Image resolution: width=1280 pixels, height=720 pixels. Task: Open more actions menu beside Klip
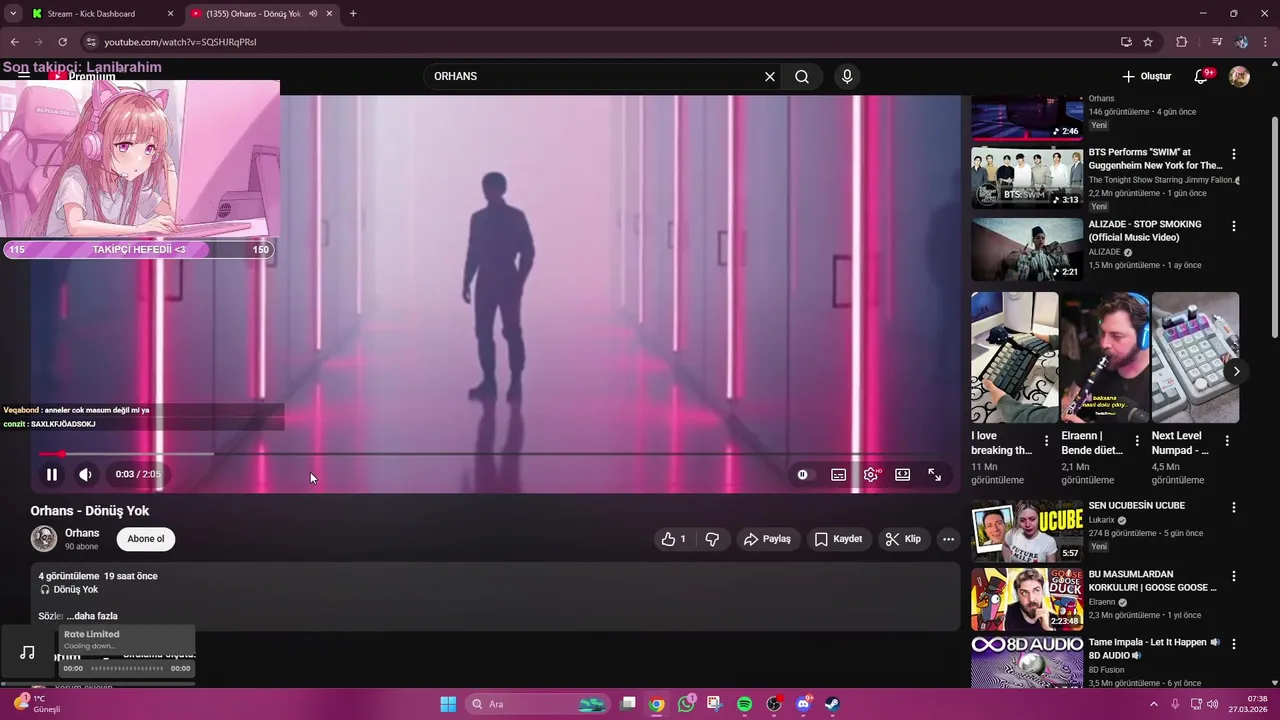[948, 539]
